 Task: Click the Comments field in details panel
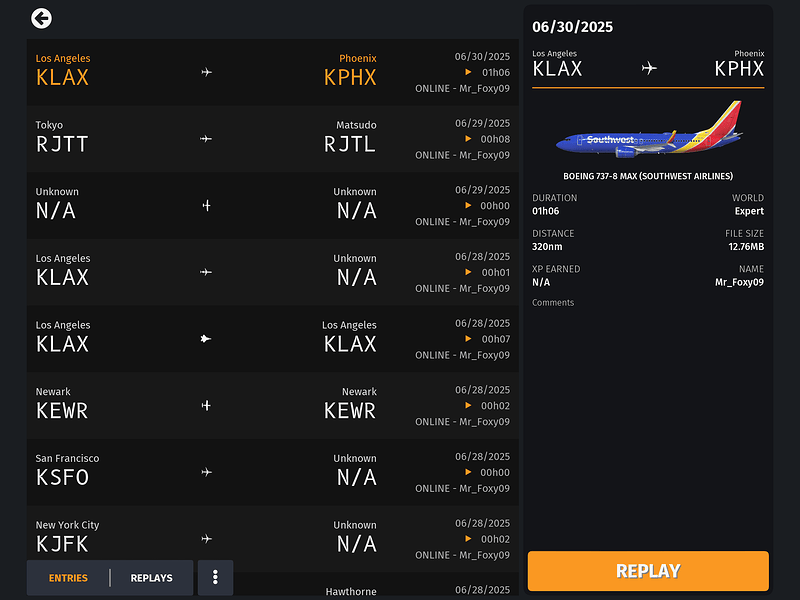553,303
